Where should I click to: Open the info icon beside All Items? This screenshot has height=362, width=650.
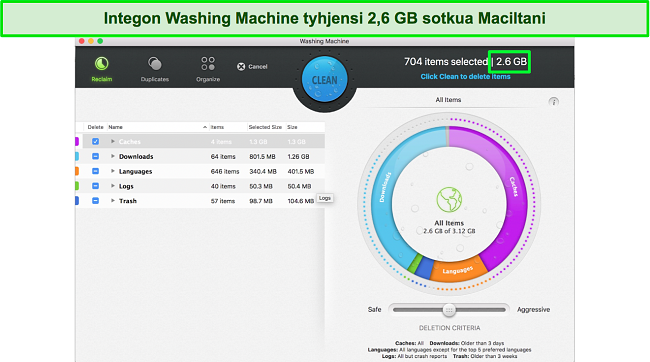[553, 102]
